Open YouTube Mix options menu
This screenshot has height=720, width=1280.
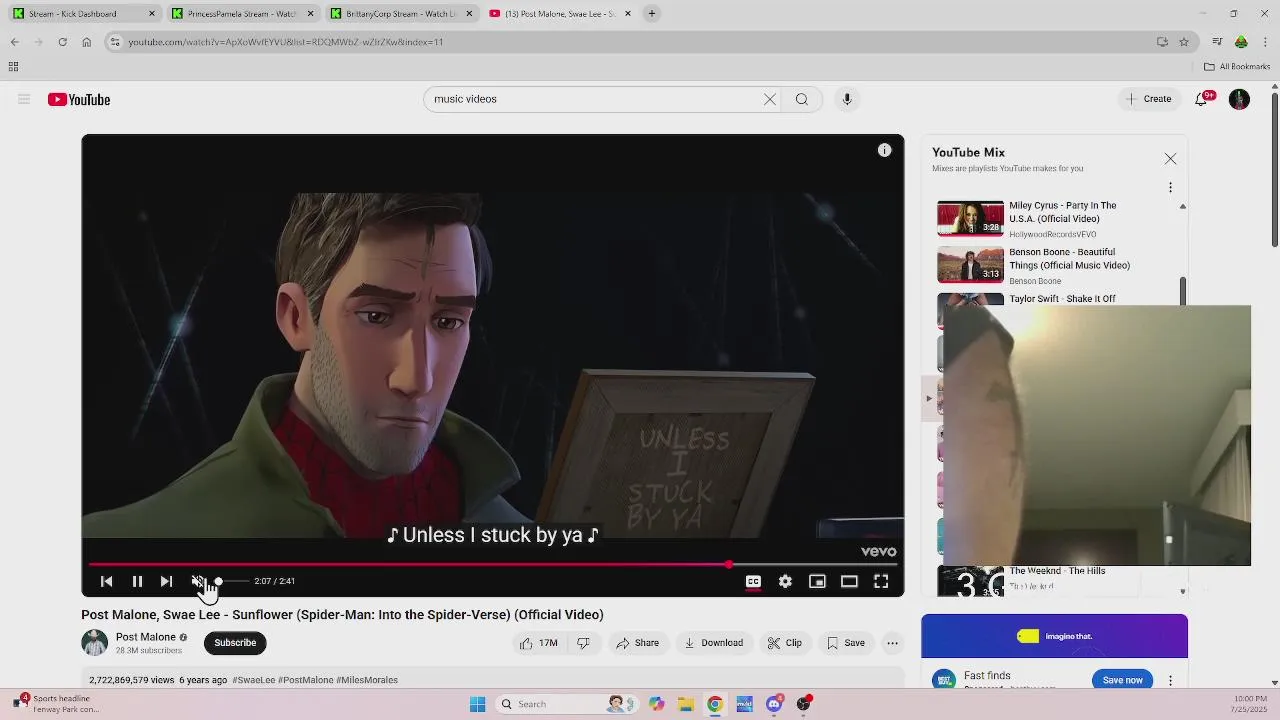[x=1170, y=187]
